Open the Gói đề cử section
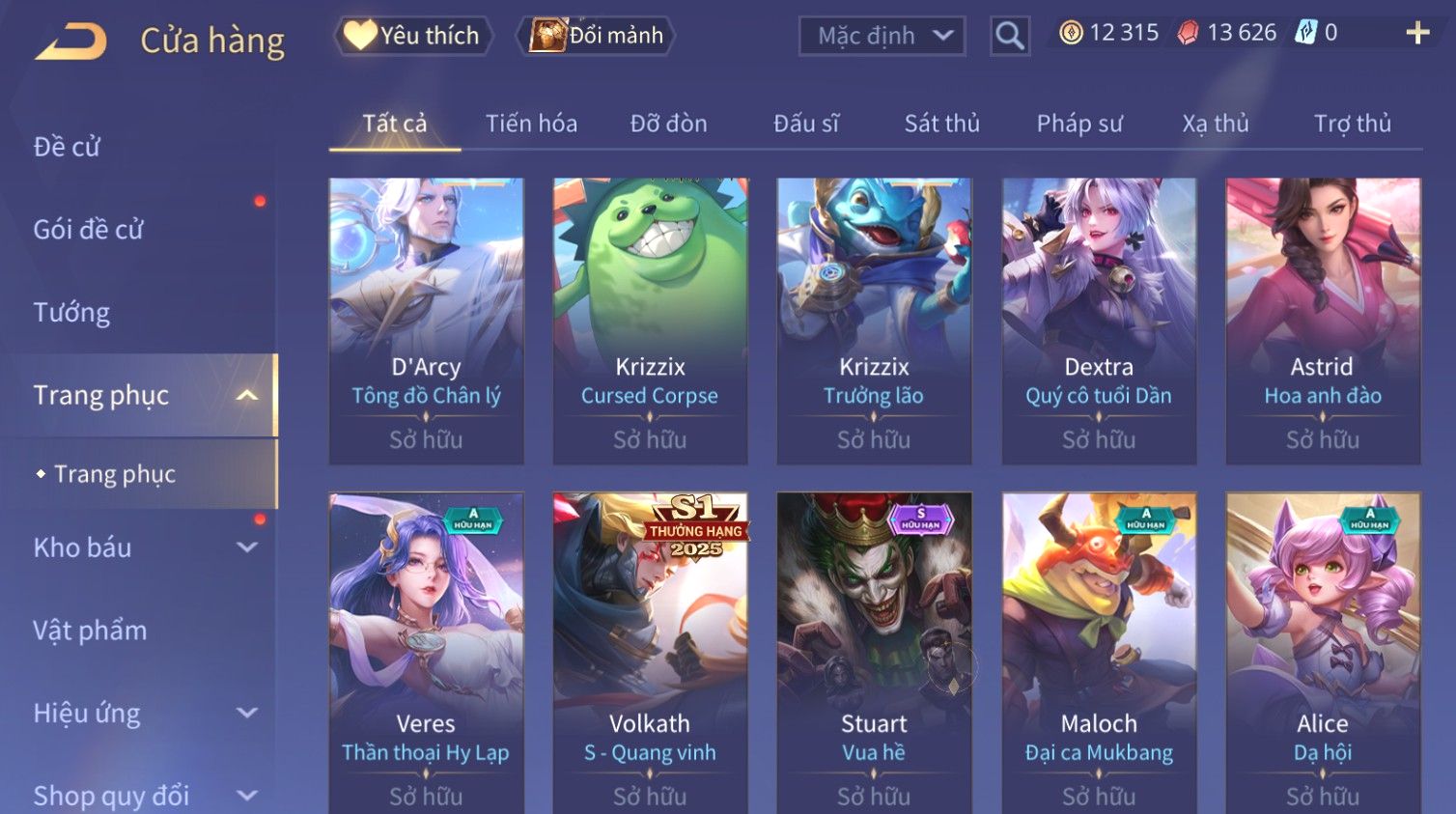The image size is (1456, 814). click(88, 230)
